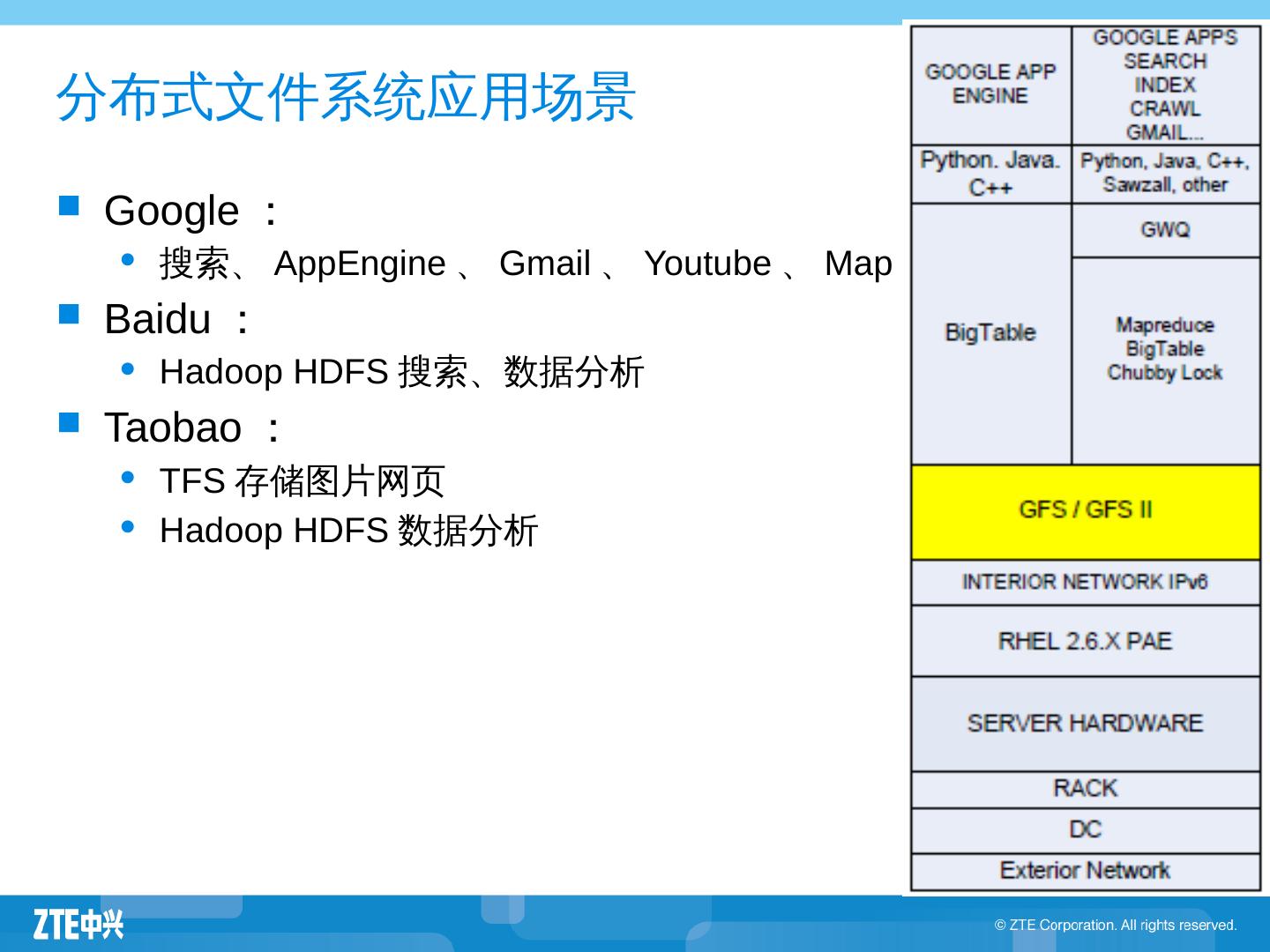Click the ZTE中兴 logo in the footer

[x=78, y=924]
